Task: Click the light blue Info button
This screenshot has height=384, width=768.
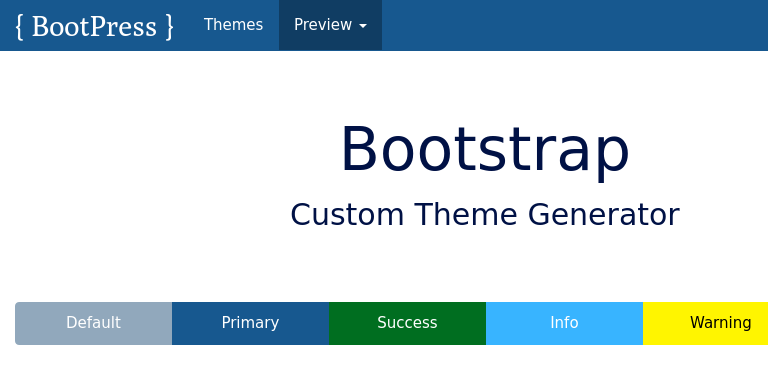Action: (564, 323)
